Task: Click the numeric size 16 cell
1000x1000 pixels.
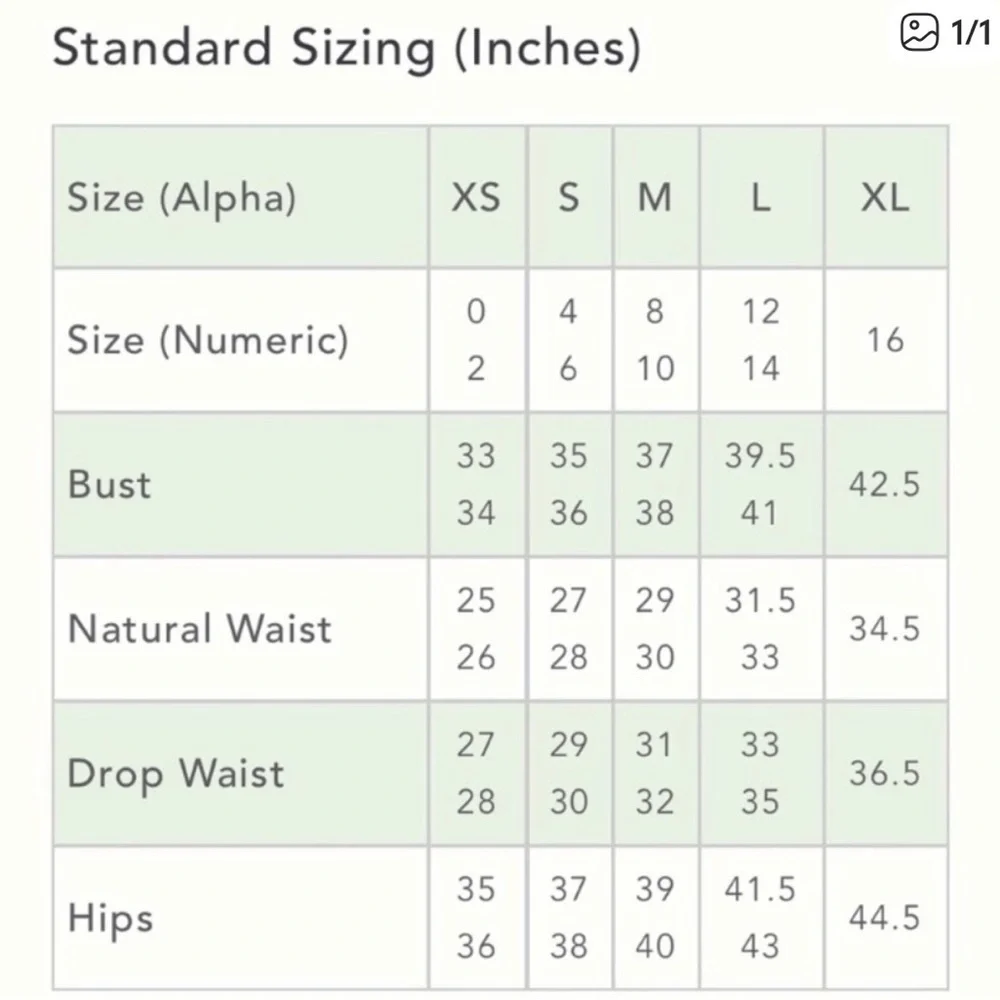Action: coord(885,340)
